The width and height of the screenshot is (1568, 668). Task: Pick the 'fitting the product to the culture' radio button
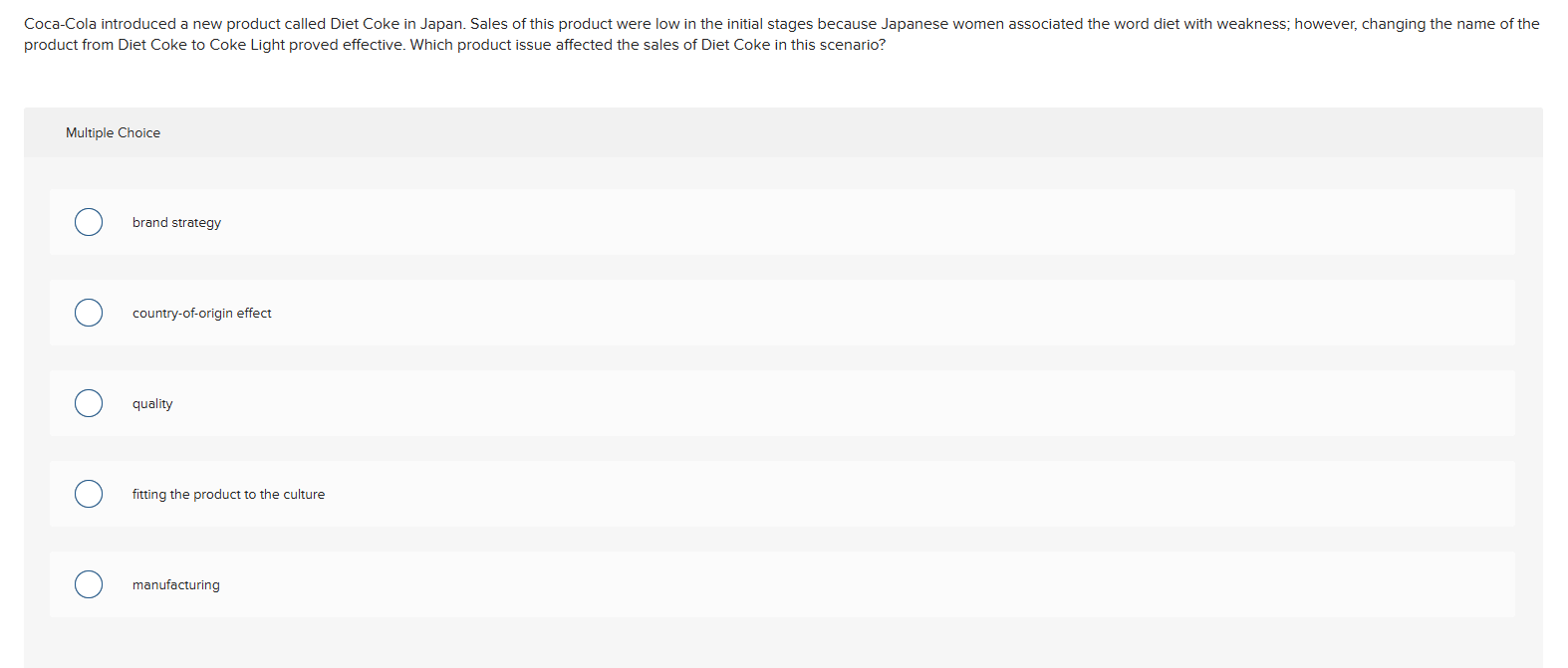(x=89, y=494)
